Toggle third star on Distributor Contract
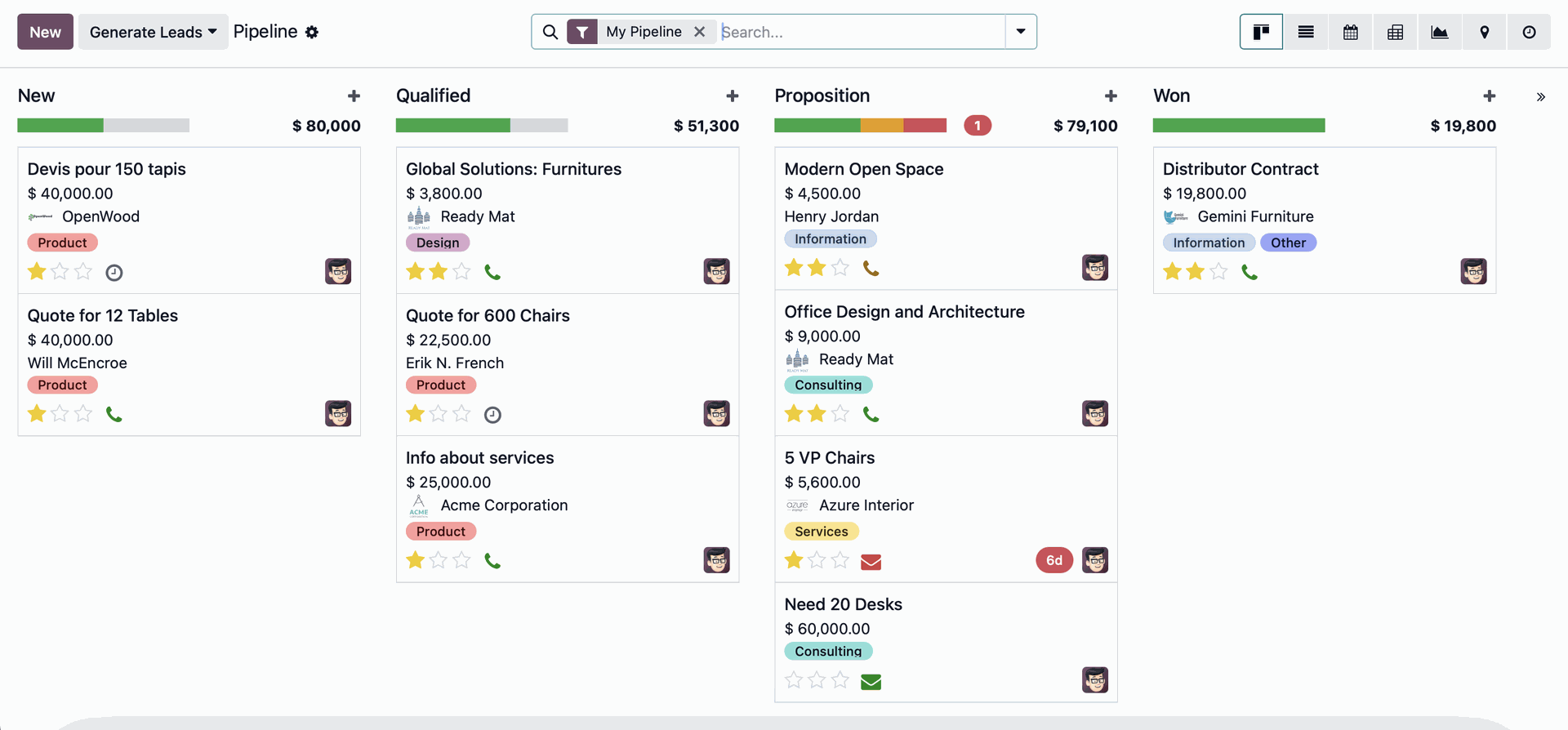The image size is (1568, 730). tap(1218, 272)
